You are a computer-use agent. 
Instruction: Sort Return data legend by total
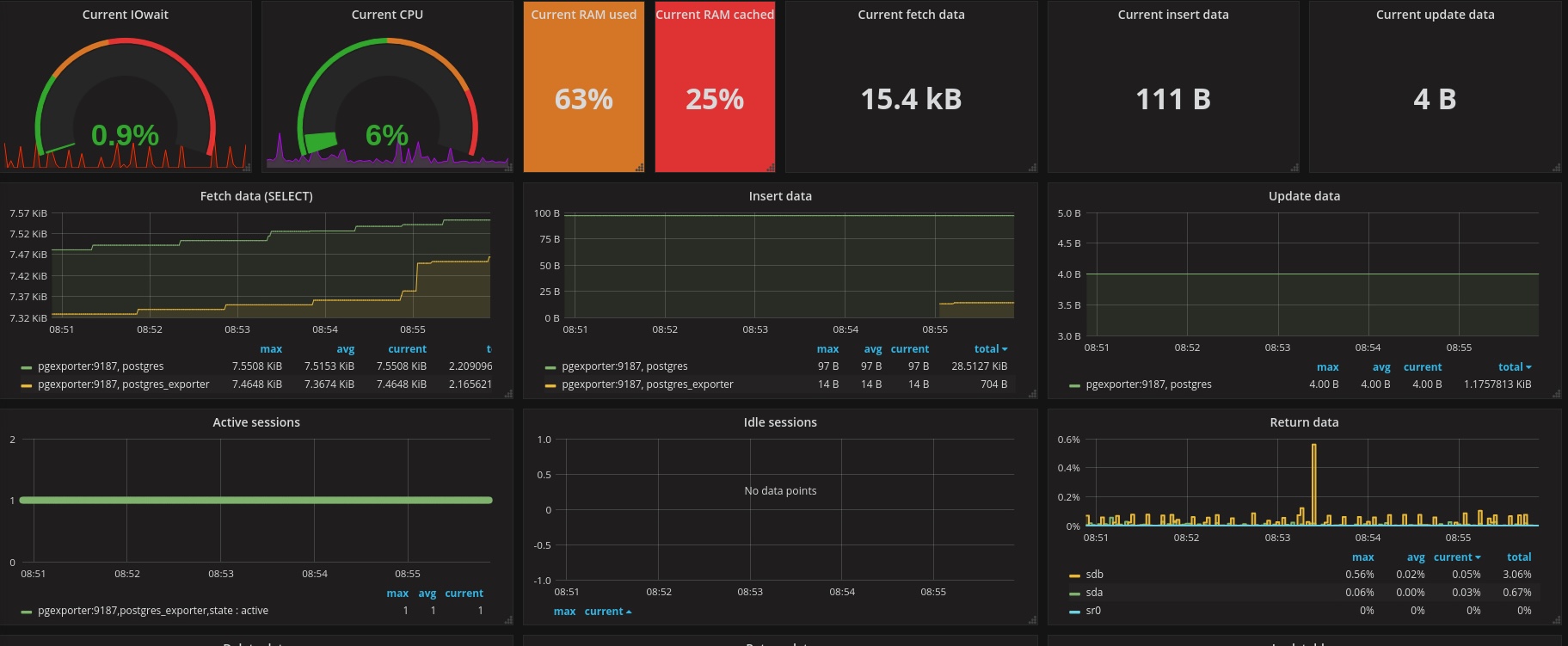(x=1519, y=557)
